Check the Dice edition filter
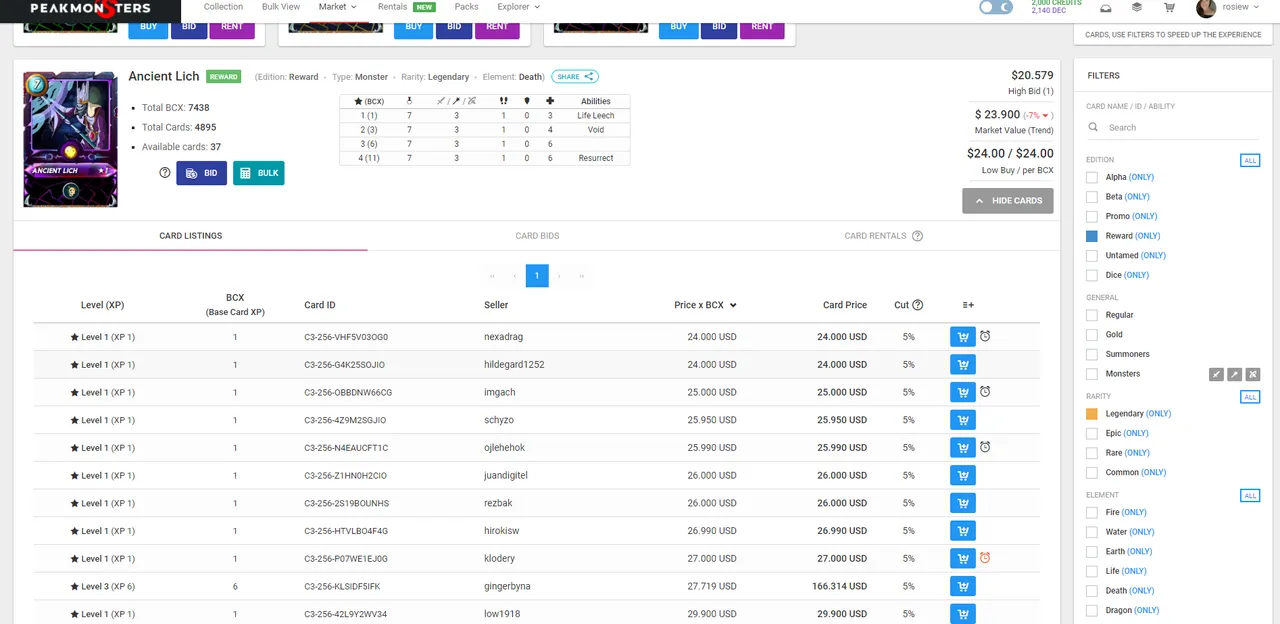This screenshot has height=624, width=1280. 1092,275
